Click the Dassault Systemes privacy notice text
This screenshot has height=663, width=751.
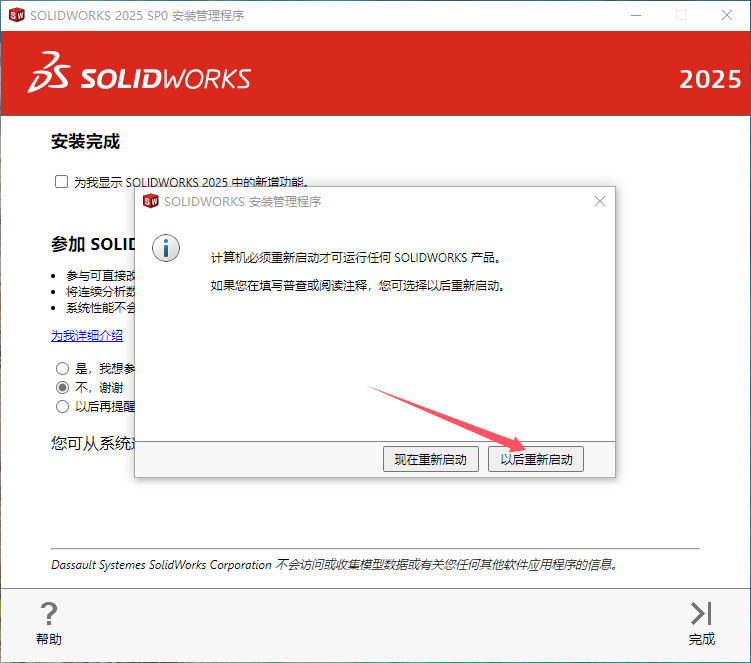pos(334,565)
